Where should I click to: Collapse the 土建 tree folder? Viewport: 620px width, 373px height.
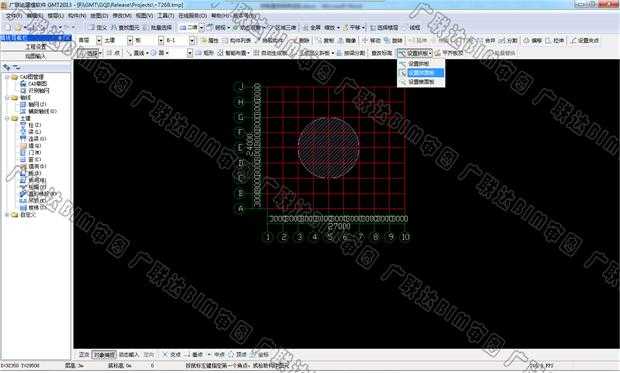pyautogui.click(x=7, y=118)
